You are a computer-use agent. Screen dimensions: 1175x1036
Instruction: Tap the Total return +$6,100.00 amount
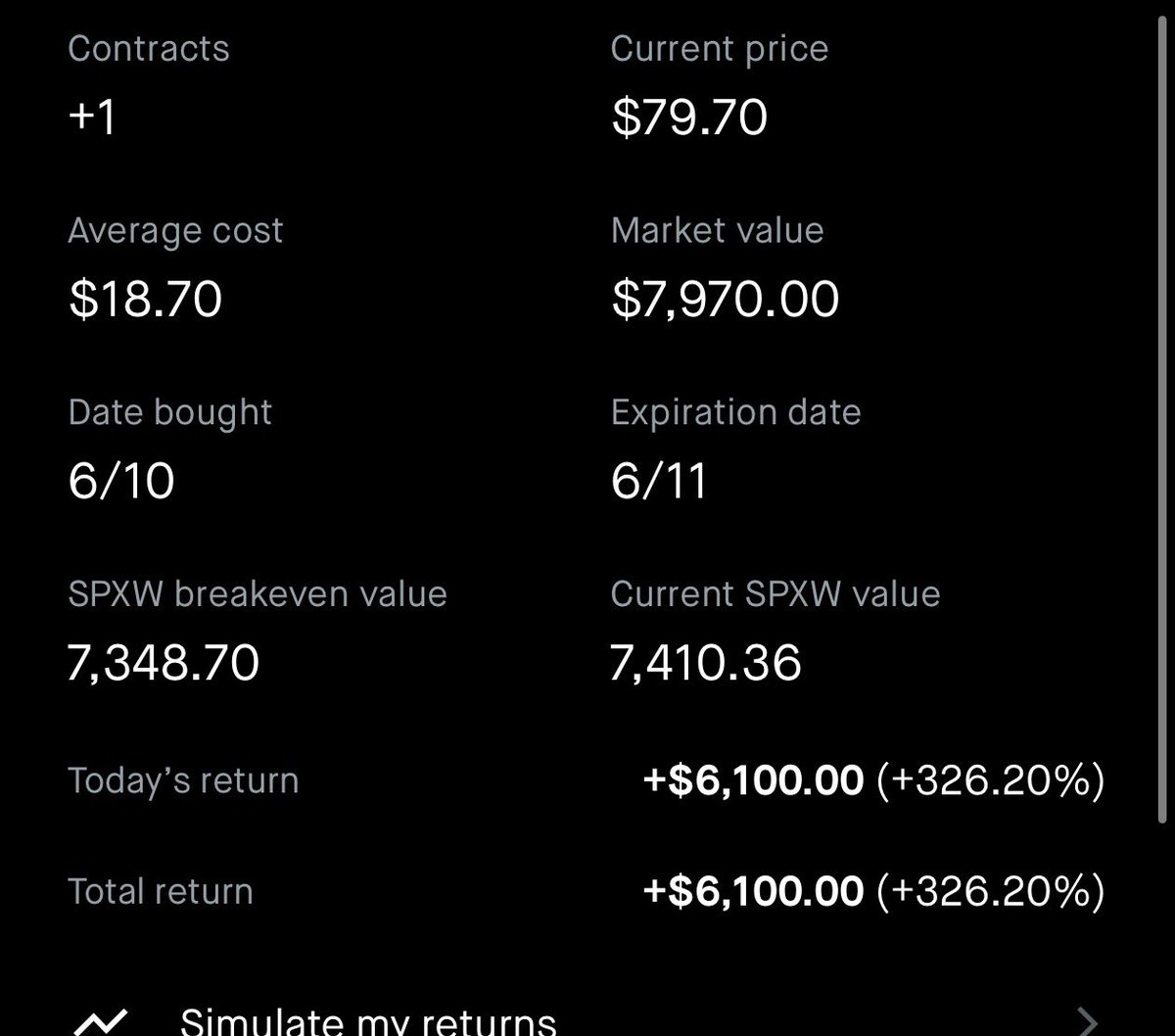pos(754,891)
